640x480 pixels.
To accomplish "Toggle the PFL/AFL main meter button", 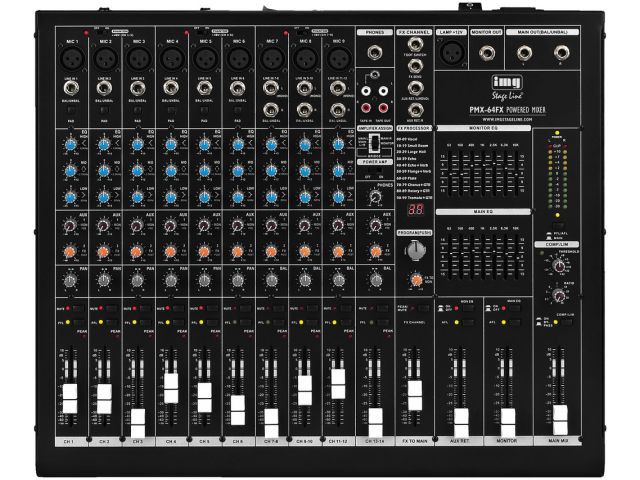I will (558, 225).
